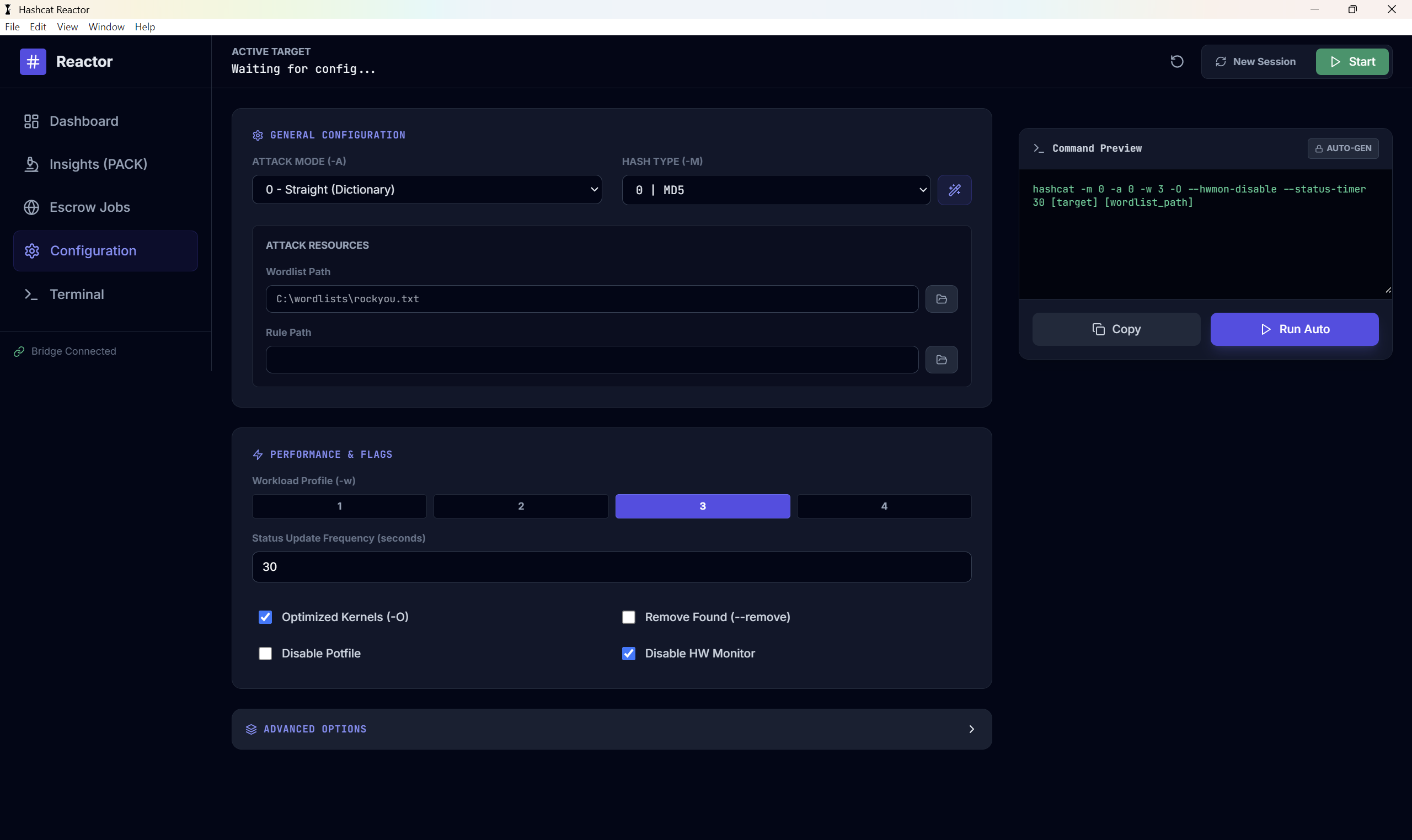Click the Reactor hash logo icon
Image resolution: width=1412 pixels, height=840 pixels.
pyautogui.click(x=33, y=62)
